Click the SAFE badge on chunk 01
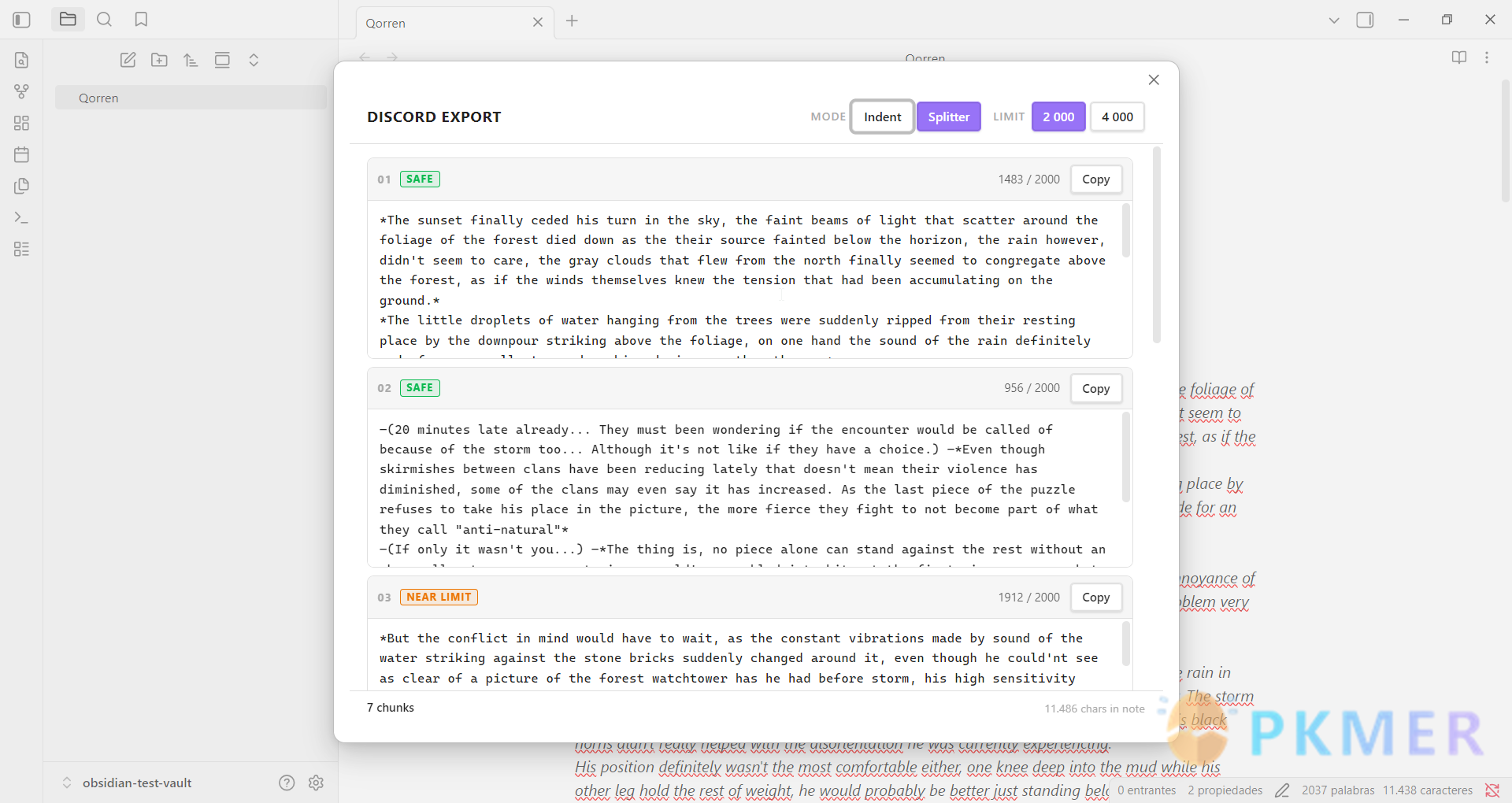The width and height of the screenshot is (1512, 803). tap(420, 179)
